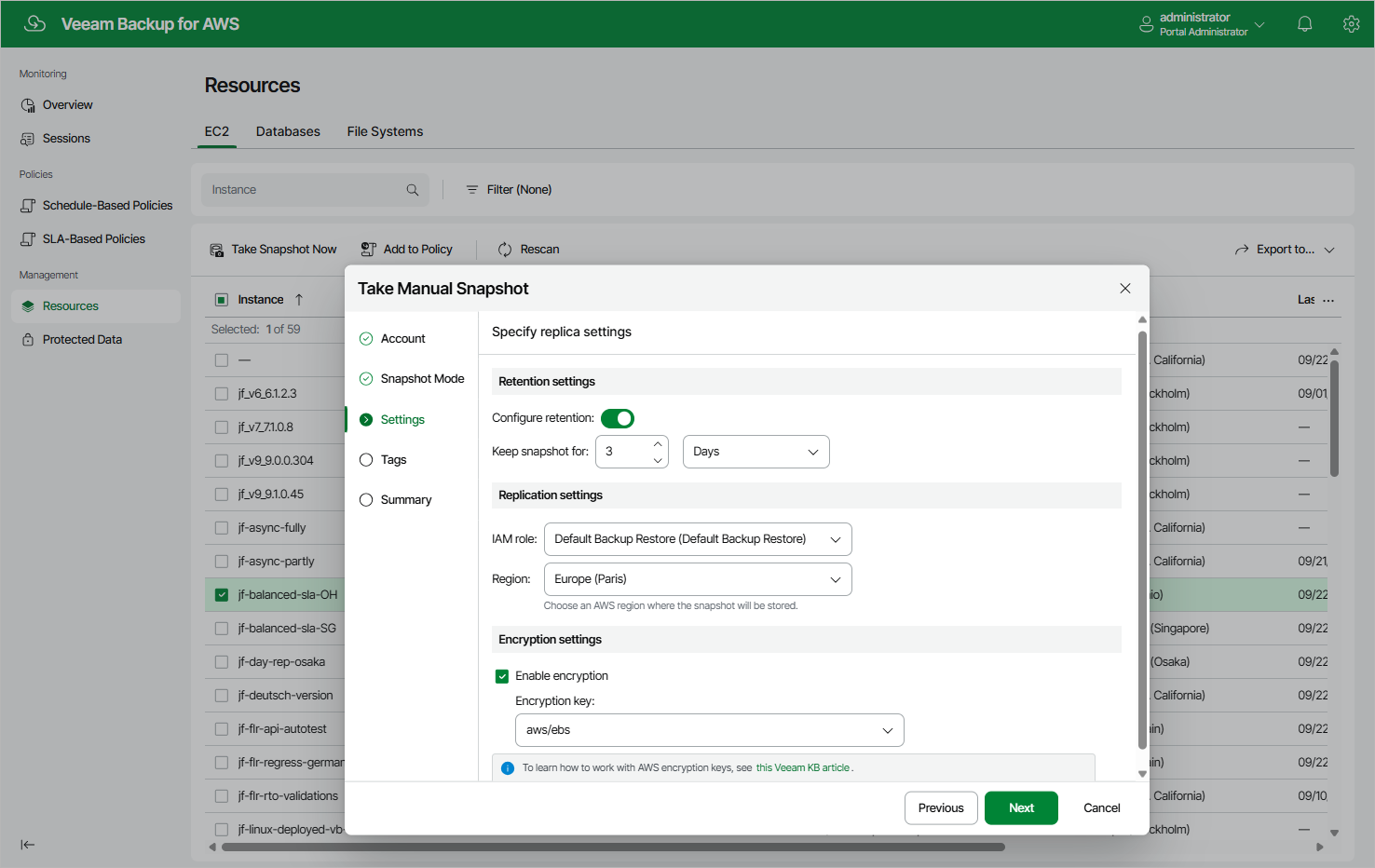The height and width of the screenshot is (868, 1375).
Task: Click the Add to Policy icon
Action: pos(368,250)
